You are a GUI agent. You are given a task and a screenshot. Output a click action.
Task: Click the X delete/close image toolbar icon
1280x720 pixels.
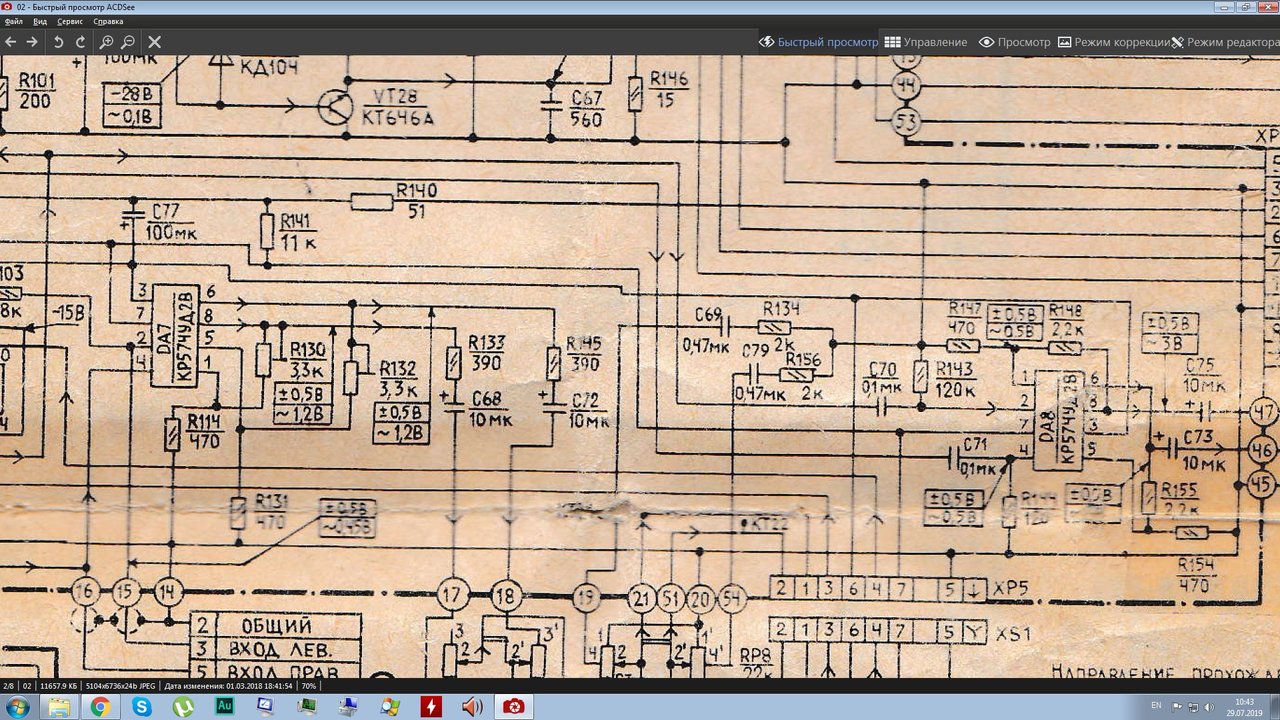[x=155, y=42]
